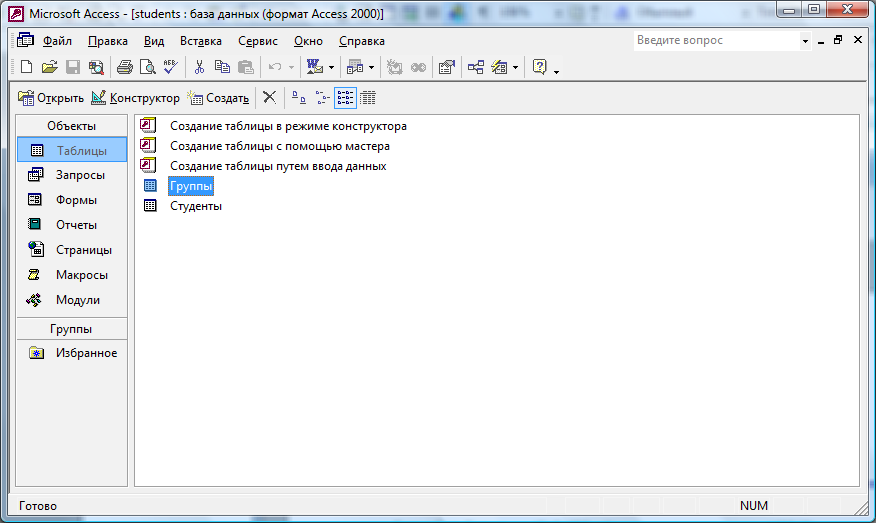Click the Help question mark icon
Image resolution: width=876 pixels, height=523 pixels.
click(539, 67)
